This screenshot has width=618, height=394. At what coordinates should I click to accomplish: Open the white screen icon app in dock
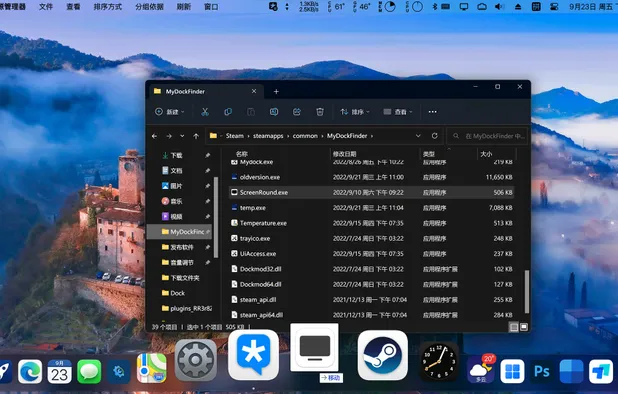coord(315,348)
